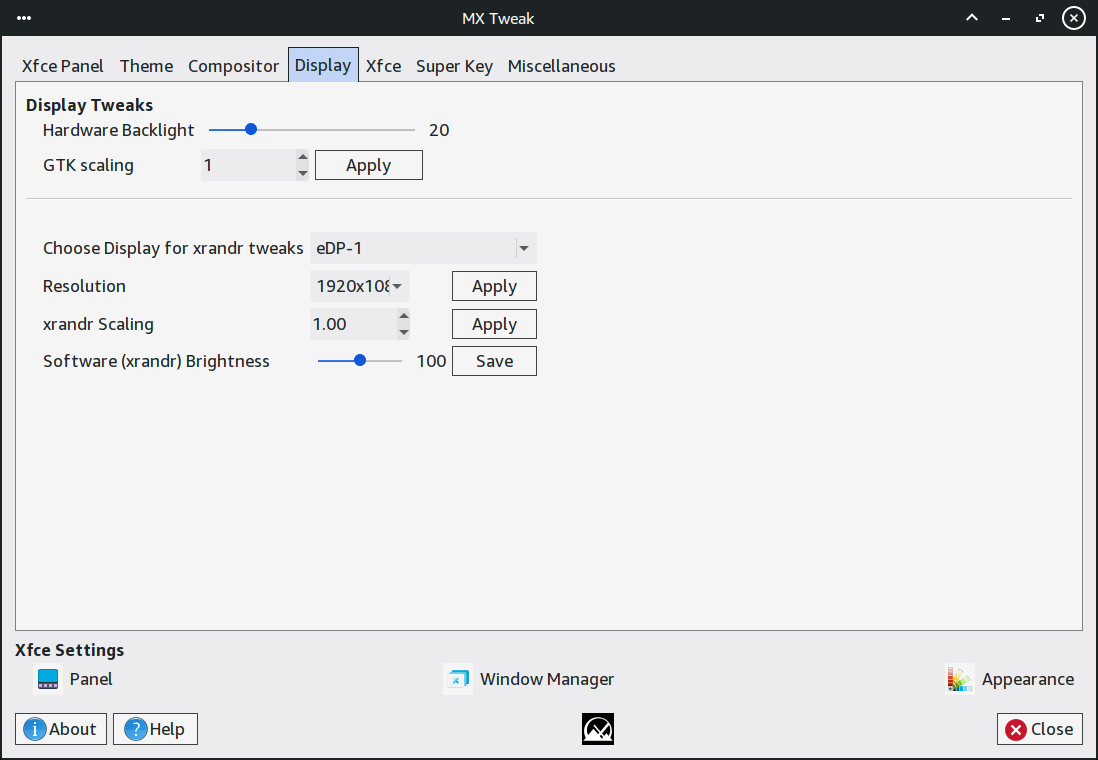Click the xrandr Scaling value field
Viewport: 1098px width, 760px height.
tap(350, 324)
